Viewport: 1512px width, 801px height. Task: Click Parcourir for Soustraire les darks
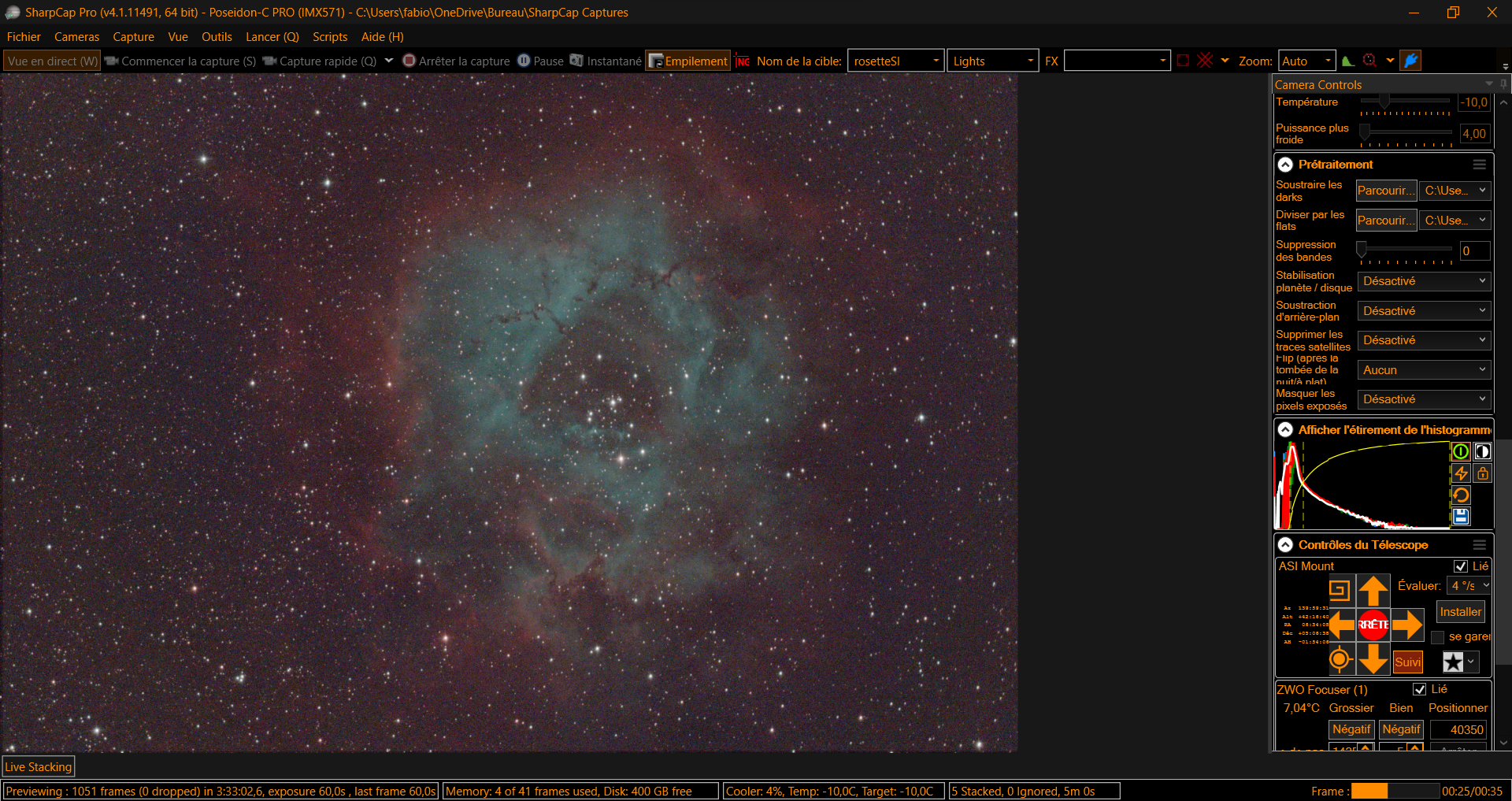click(x=1386, y=191)
